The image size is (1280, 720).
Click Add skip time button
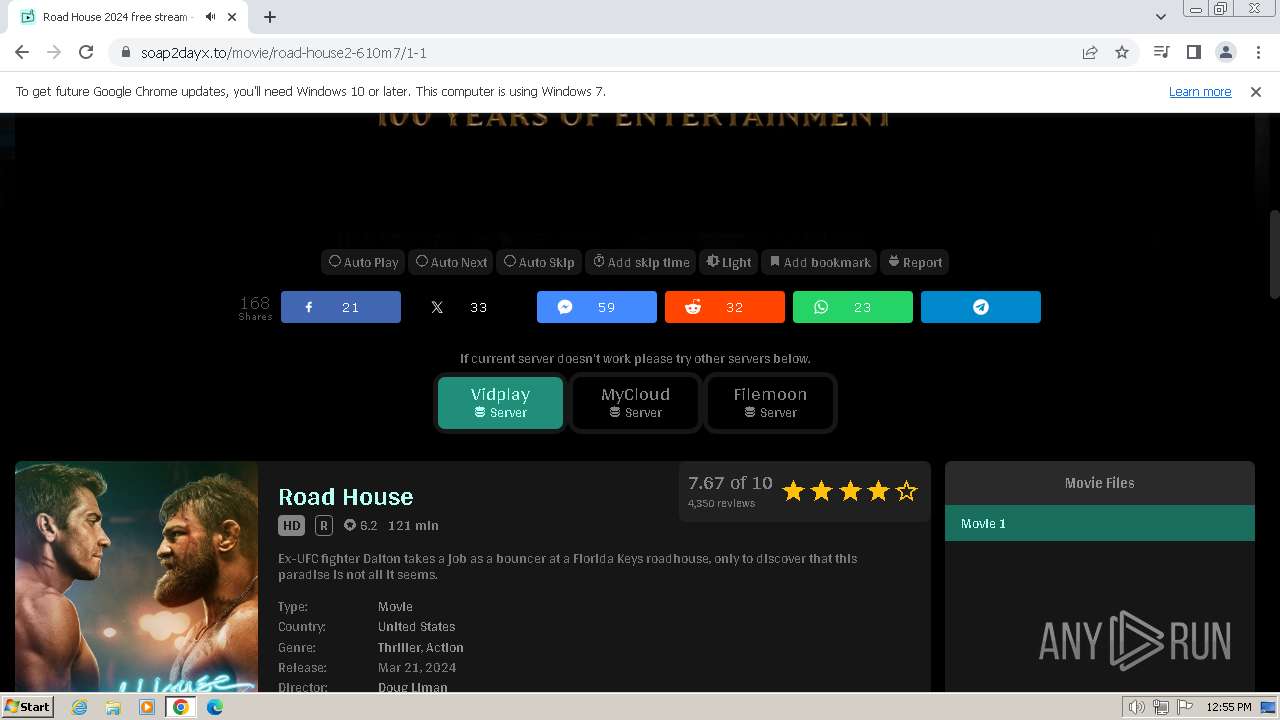[641, 262]
